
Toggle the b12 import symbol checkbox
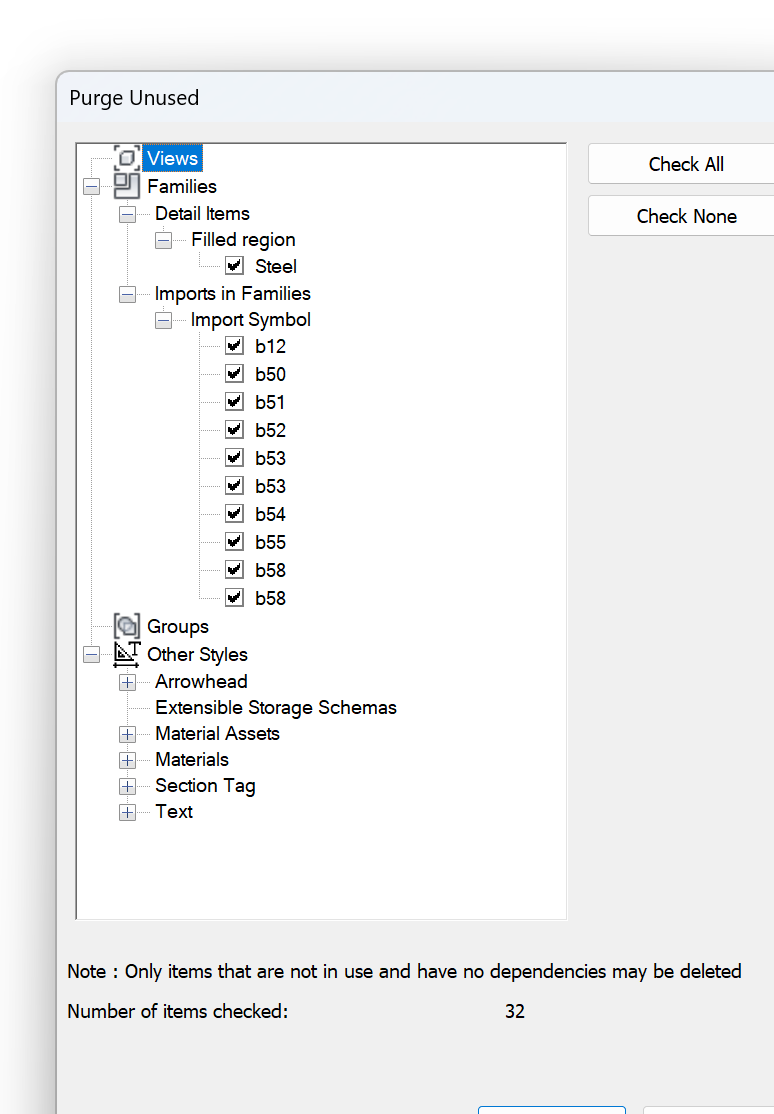pos(235,346)
